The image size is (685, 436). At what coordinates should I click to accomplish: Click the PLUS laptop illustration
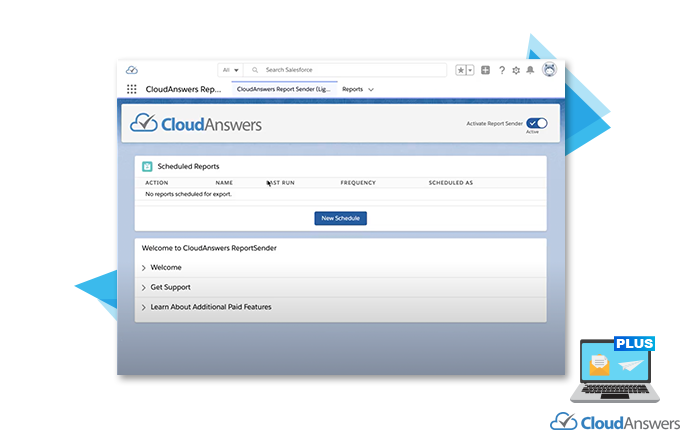click(x=615, y=370)
